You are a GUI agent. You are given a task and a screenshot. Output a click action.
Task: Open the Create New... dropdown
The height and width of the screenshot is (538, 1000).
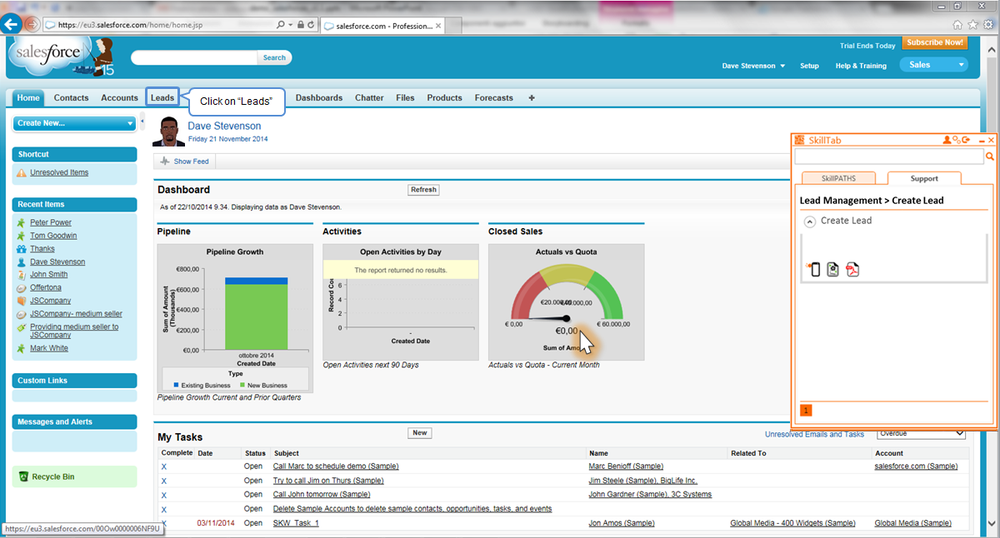[74, 123]
